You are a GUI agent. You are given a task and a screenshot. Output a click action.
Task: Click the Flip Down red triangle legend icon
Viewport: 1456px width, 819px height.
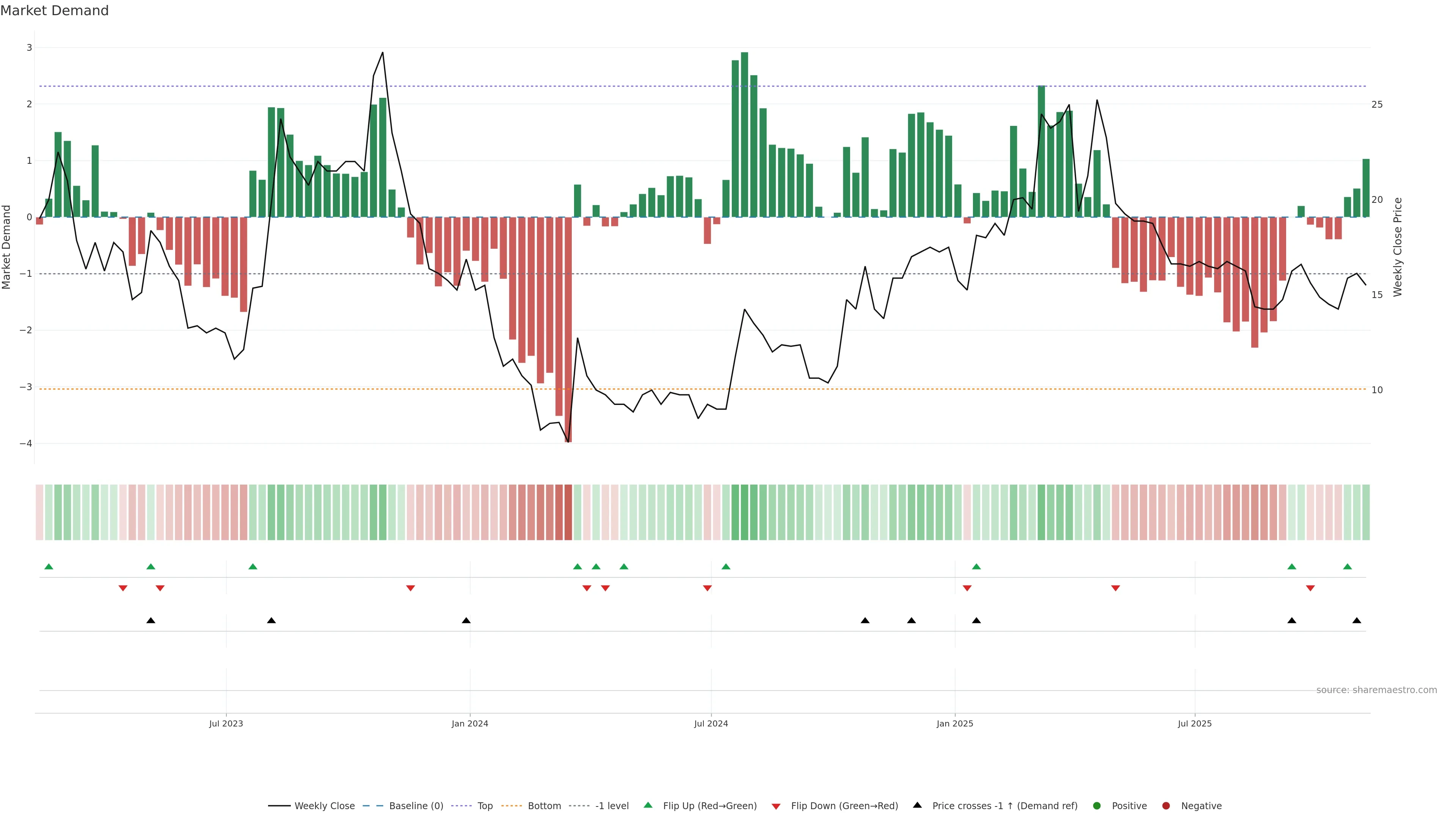click(x=776, y=806)
